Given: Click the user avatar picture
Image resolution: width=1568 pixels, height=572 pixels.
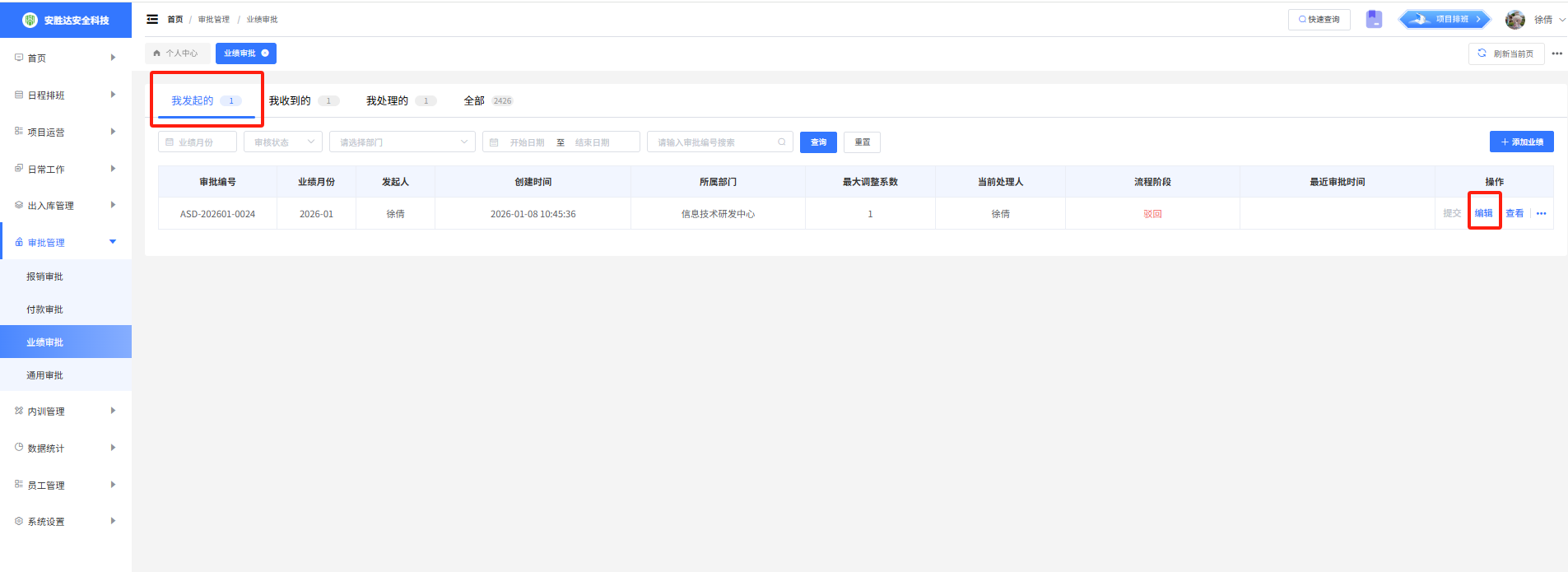Looking at the screenshot, I should [x=1515, y=19].
